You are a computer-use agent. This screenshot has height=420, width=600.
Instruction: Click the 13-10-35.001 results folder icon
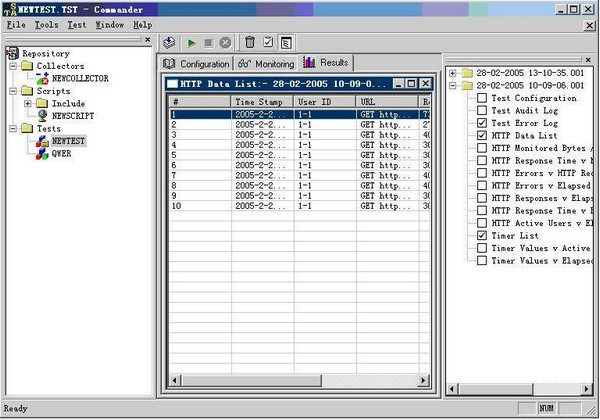467,73
